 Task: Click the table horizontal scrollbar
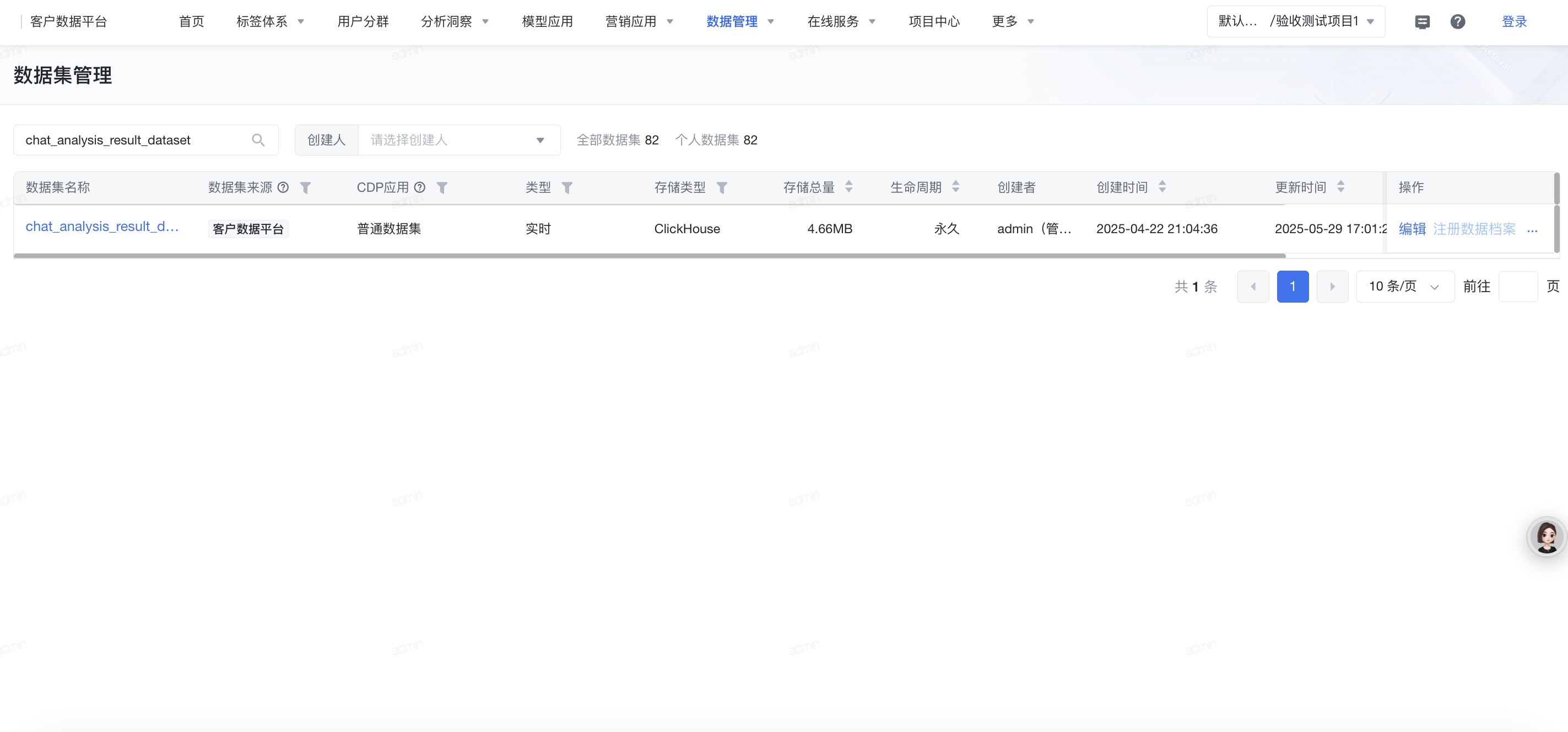(649, 256)
